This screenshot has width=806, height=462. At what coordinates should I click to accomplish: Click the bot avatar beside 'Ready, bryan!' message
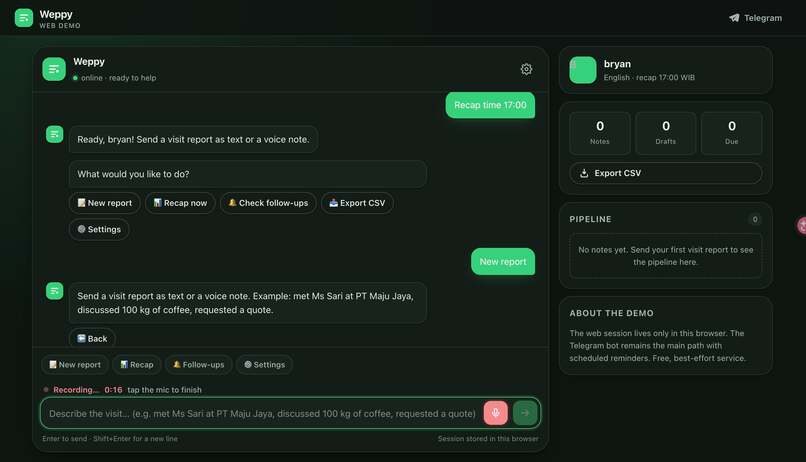tap(54, 134)
